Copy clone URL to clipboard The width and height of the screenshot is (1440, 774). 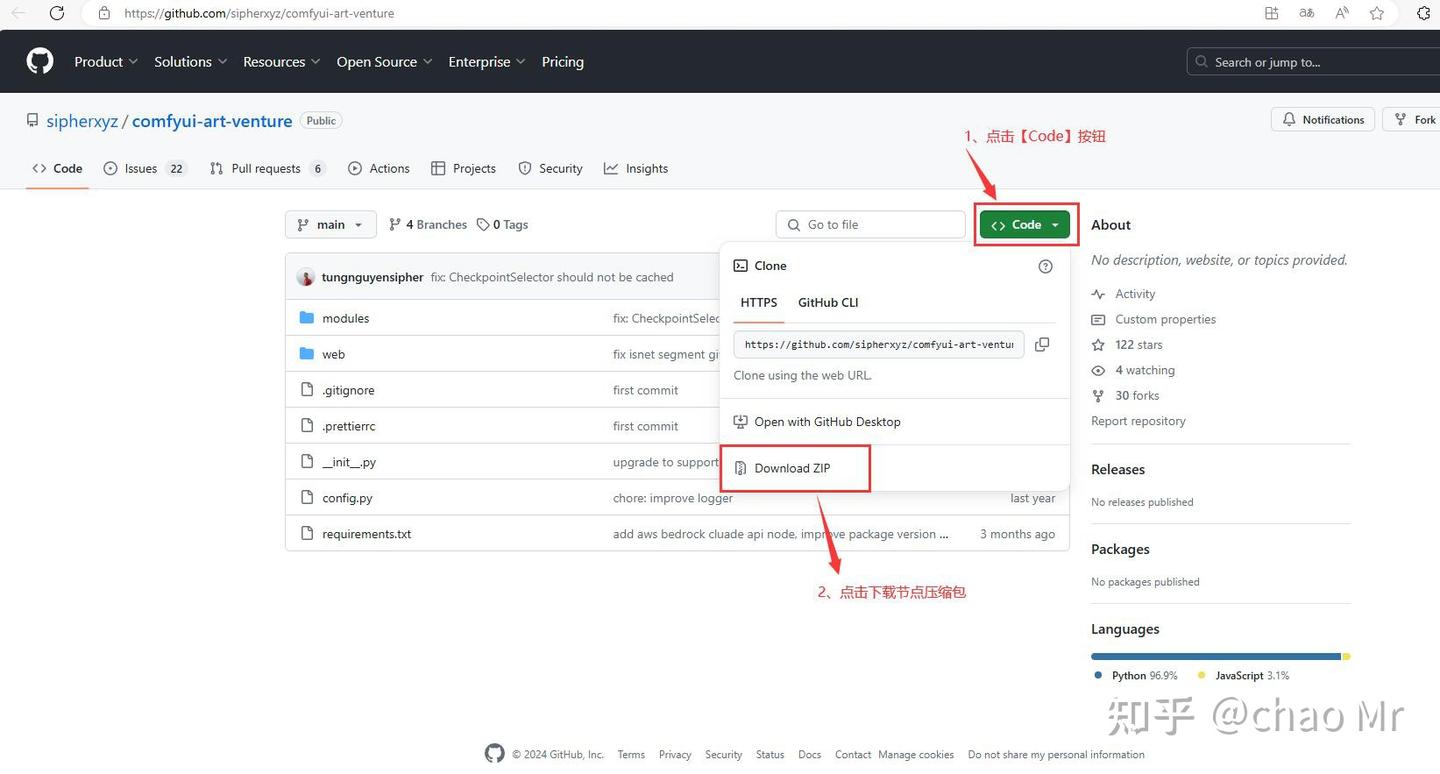(x=1042, y=344)
